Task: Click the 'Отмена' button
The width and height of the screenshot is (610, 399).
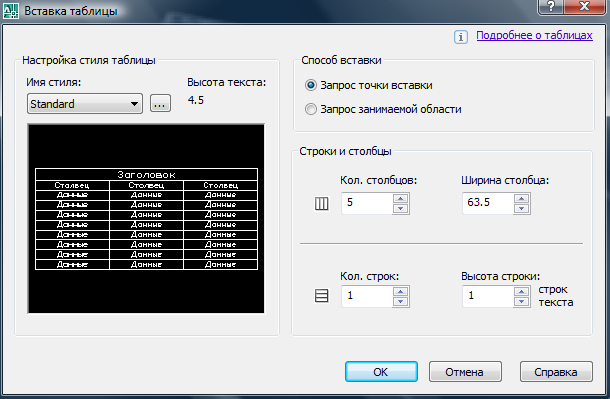Action: point(465,372)
